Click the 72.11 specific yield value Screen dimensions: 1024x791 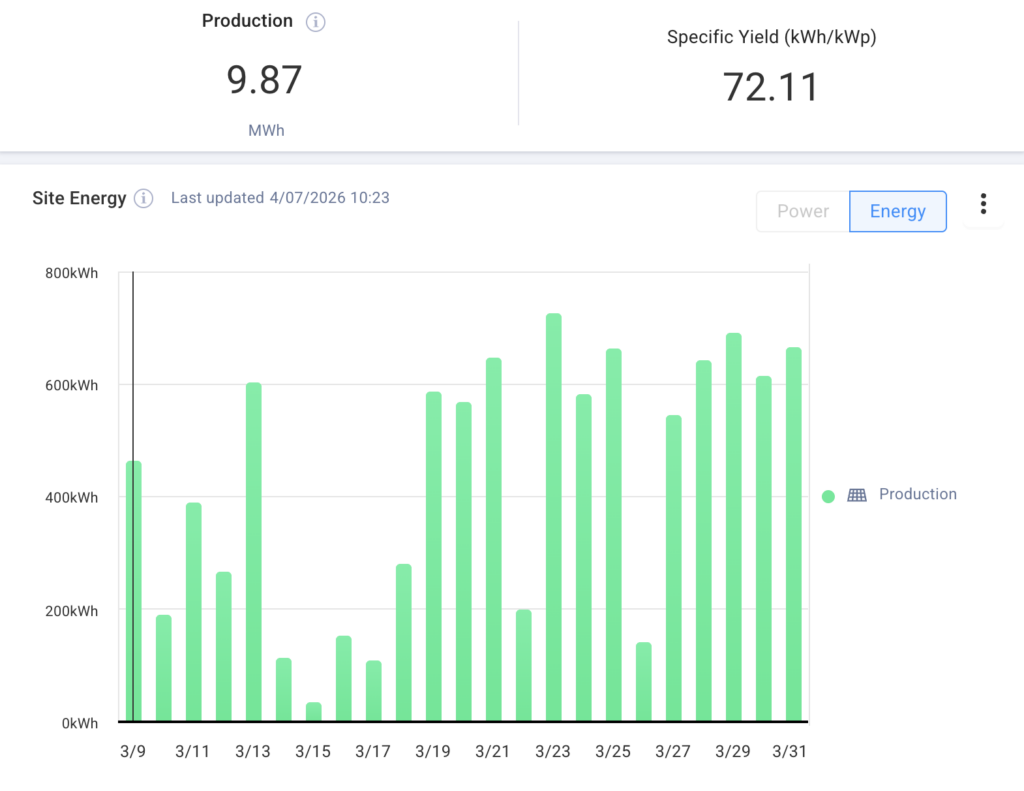(770, 87)
